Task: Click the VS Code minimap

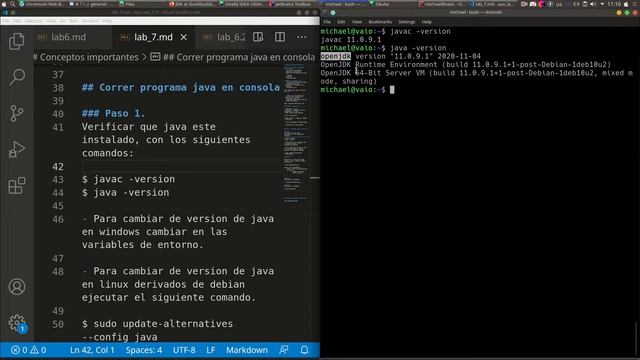Action: (296, 133)
